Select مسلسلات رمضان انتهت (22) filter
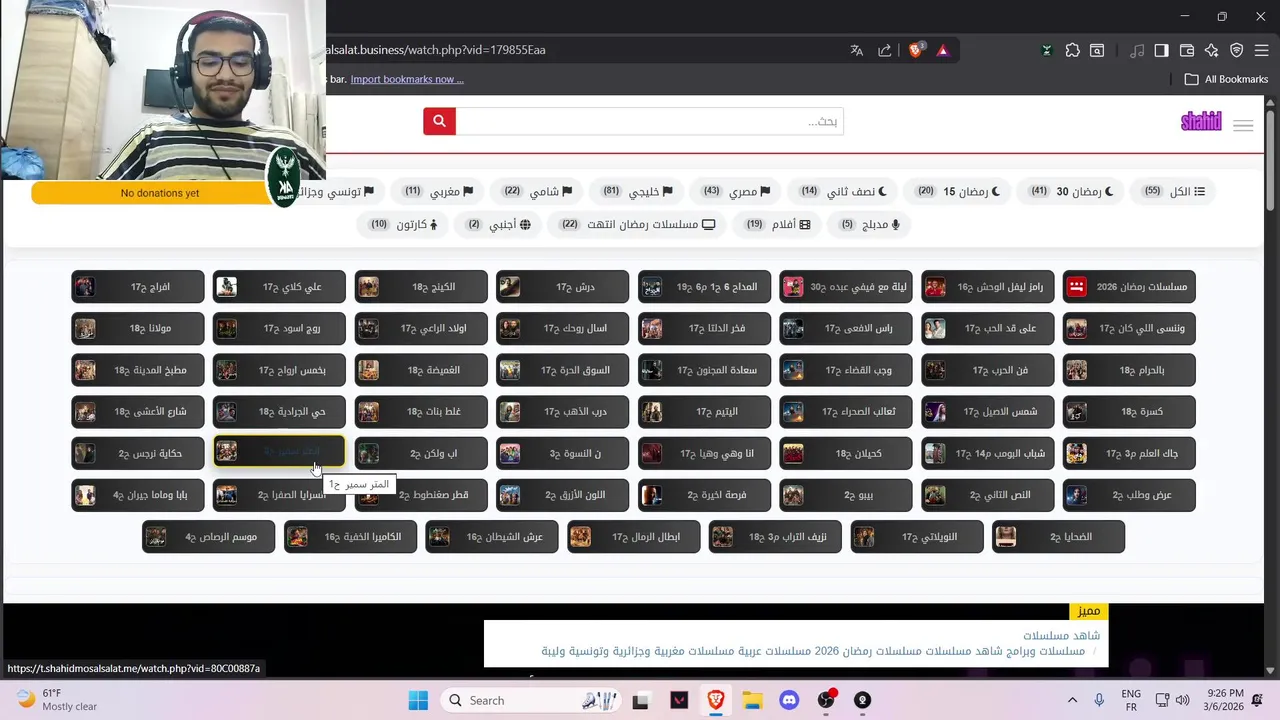Viewport: 1280px width, 720px height. pyautogui.click(x=637, y=224)
